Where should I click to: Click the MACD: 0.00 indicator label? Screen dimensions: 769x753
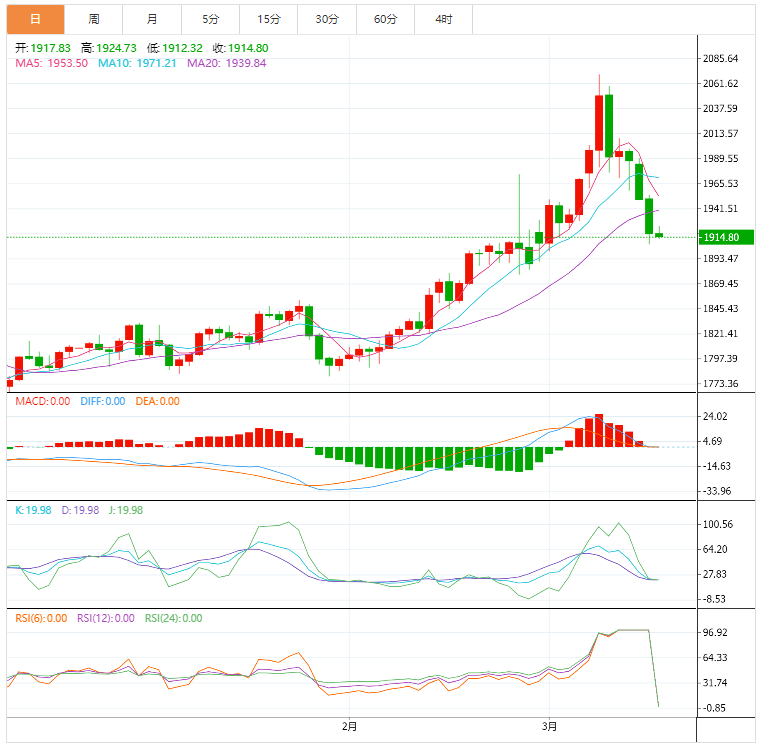click(43, 401)
